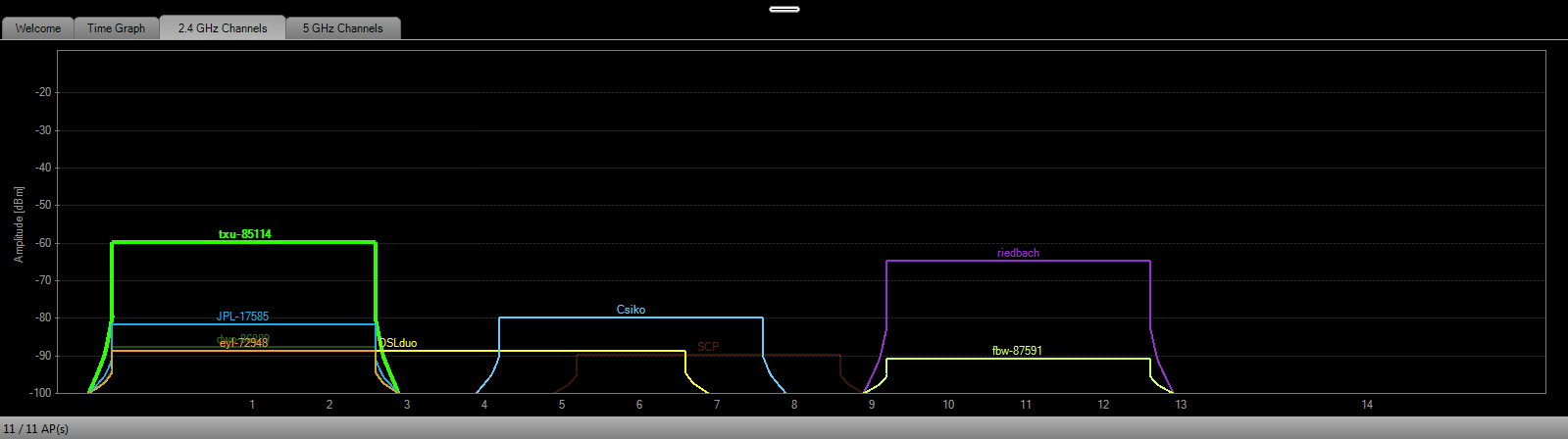Screen dimensions: 1568x439
Task: Click channel 14 on the axis
Action: click(1367, 405)
